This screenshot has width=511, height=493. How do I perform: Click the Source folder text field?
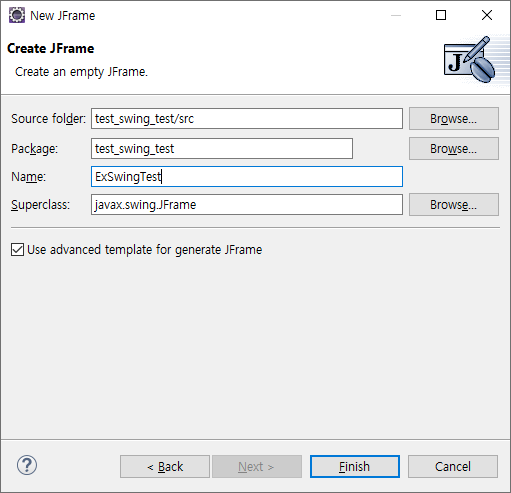[x=247, y=119]
